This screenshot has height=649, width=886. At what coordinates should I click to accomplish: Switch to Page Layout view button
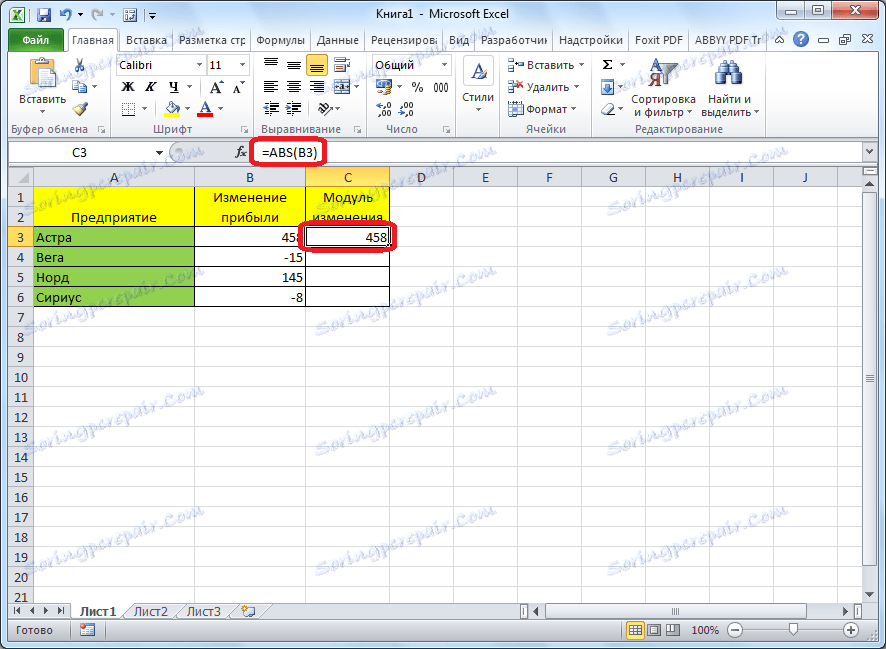point(654,630)
